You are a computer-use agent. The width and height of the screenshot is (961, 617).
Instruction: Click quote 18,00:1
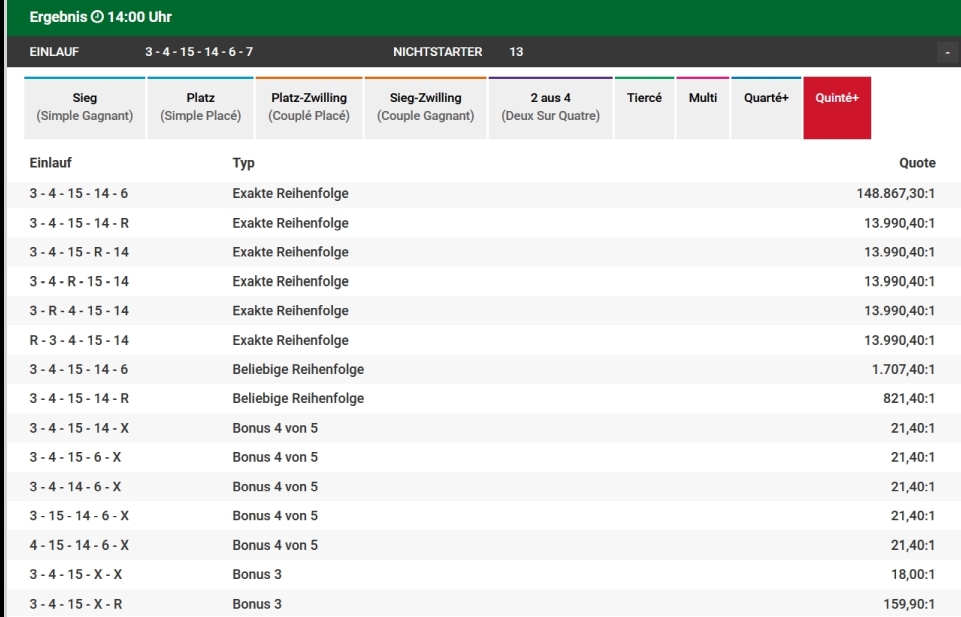pos(913,574)
